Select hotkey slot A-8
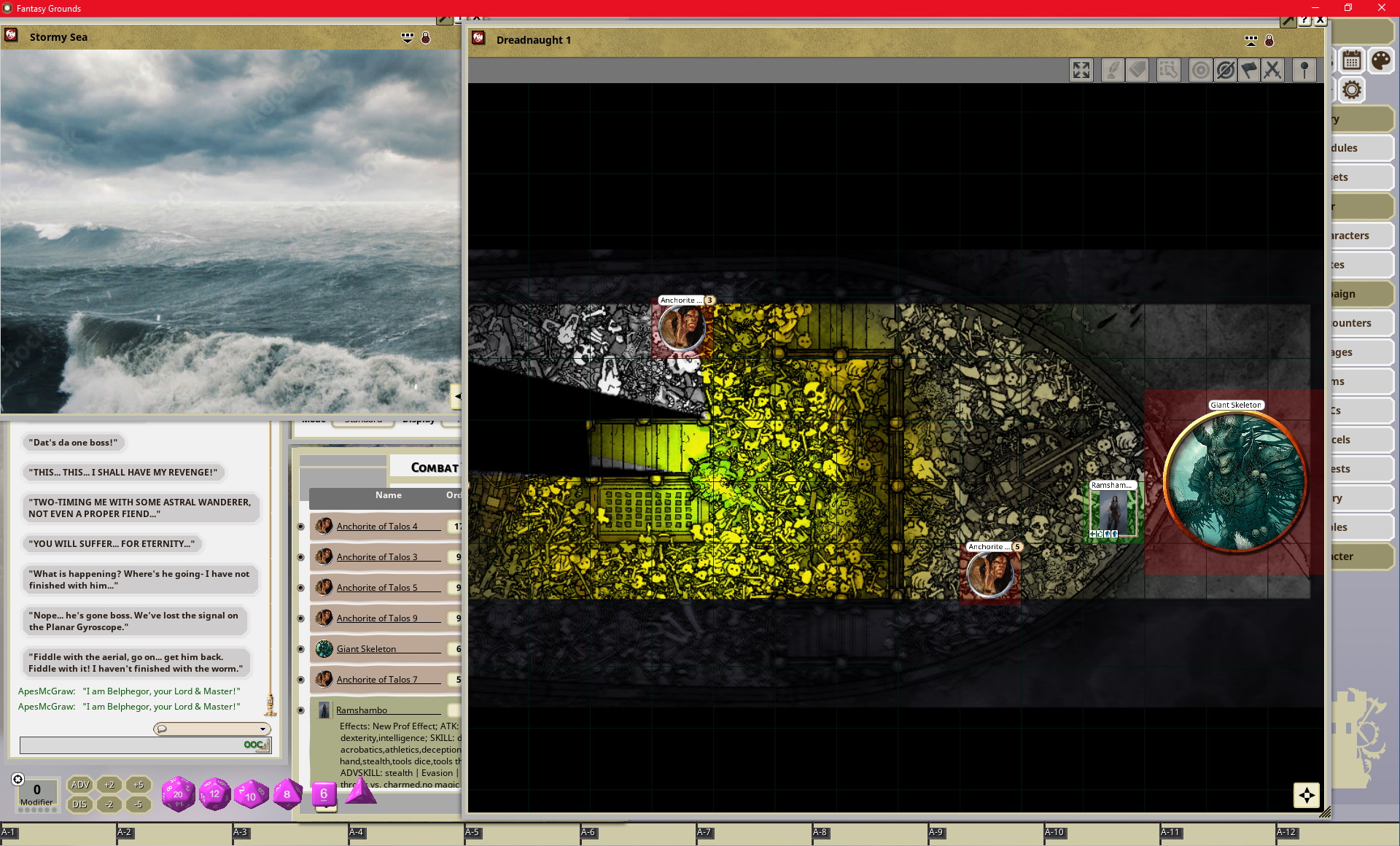This screenshot has height=846, width=1400. 870,835
